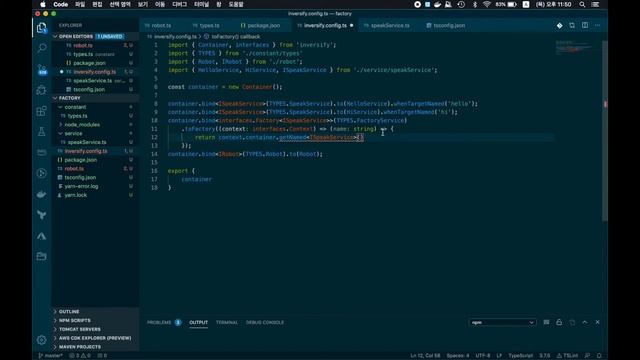This screenshot has height=360, width=640.
Task: Open the Source Control view
Action: [42, 69]
